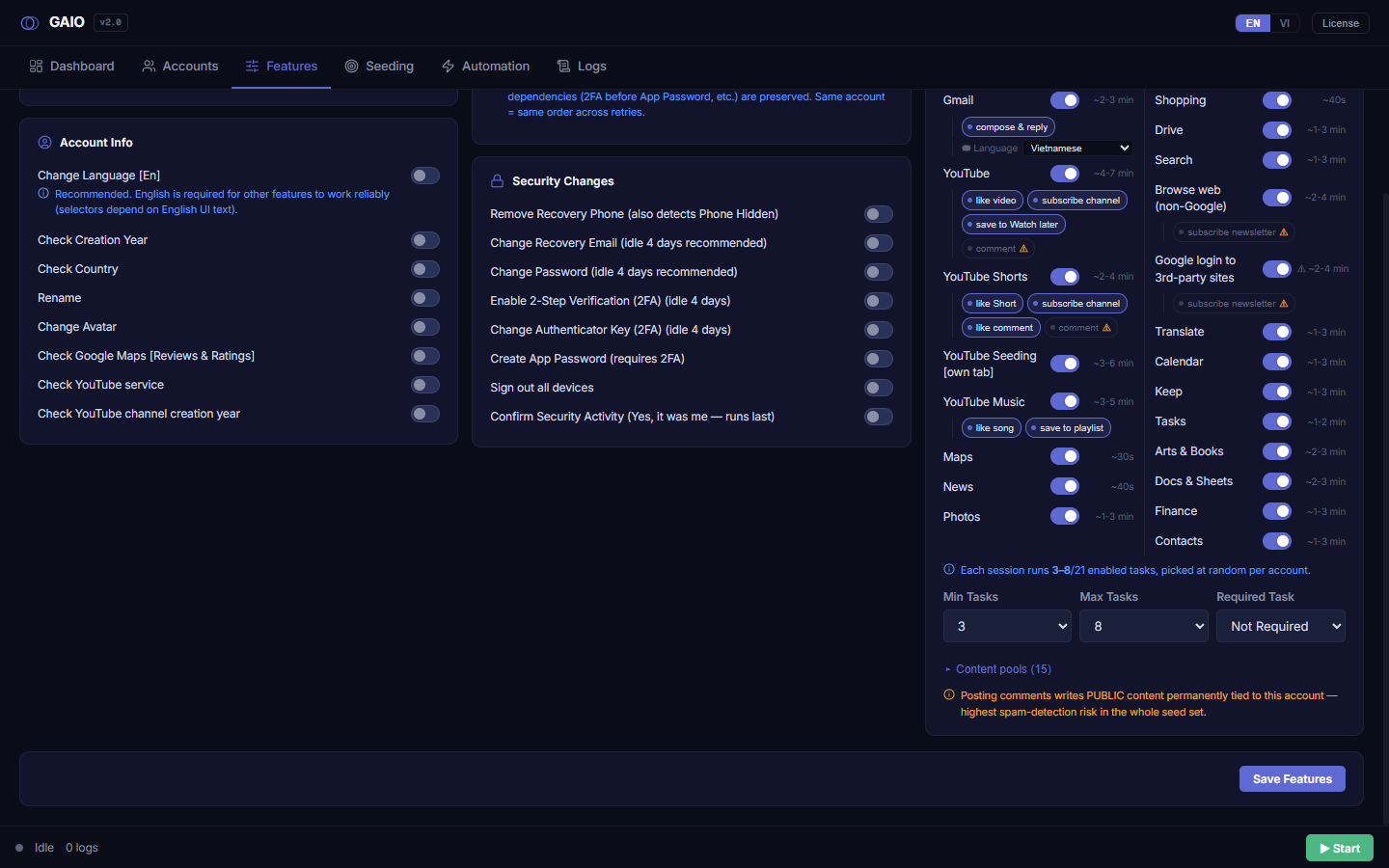Switch to the Seeding tab
The height and width of the screenshot is (868, 1389).
click(x=379, y=67)
